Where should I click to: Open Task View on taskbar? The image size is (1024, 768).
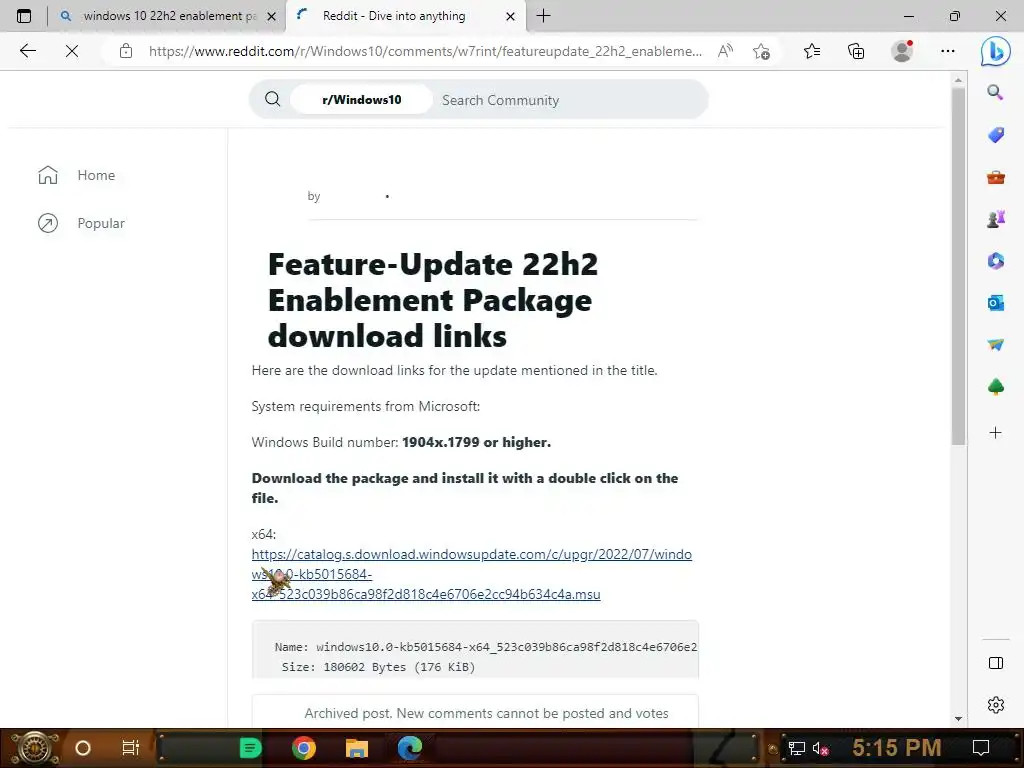131,748
